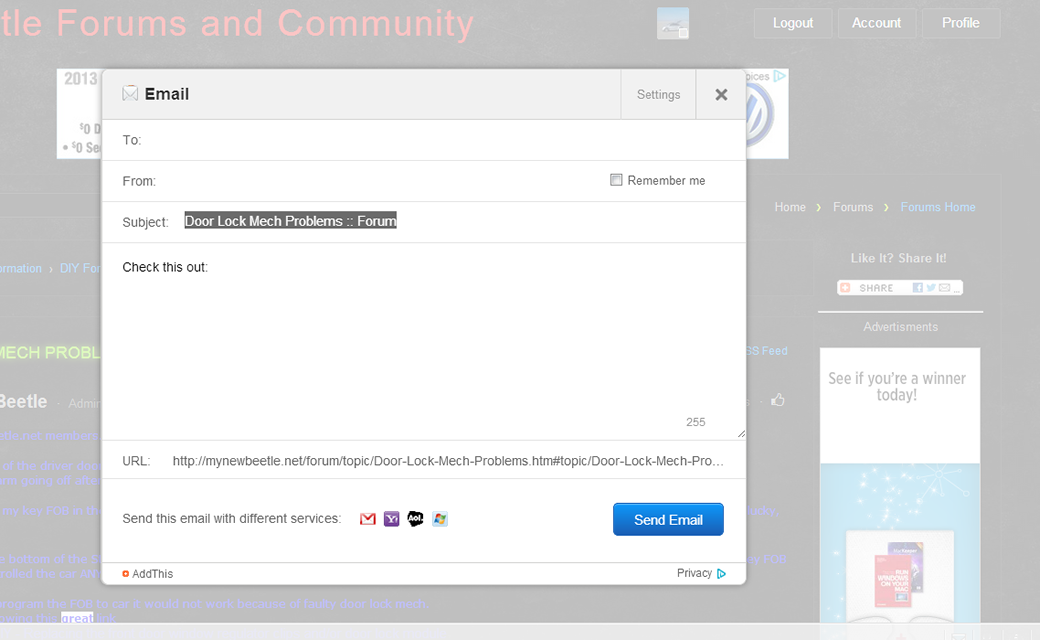Viewport: 1040px width, 640px height.
Task: Open the Email dialog Settings
Action: pos(658,95)
